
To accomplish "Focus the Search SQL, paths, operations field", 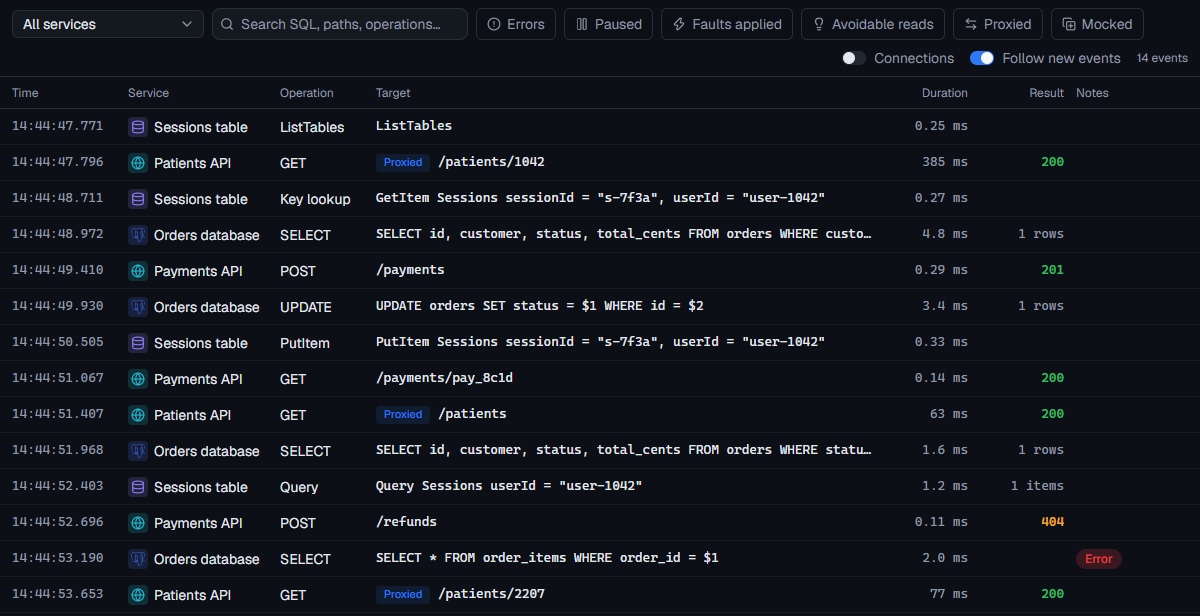I will [340, 24].
